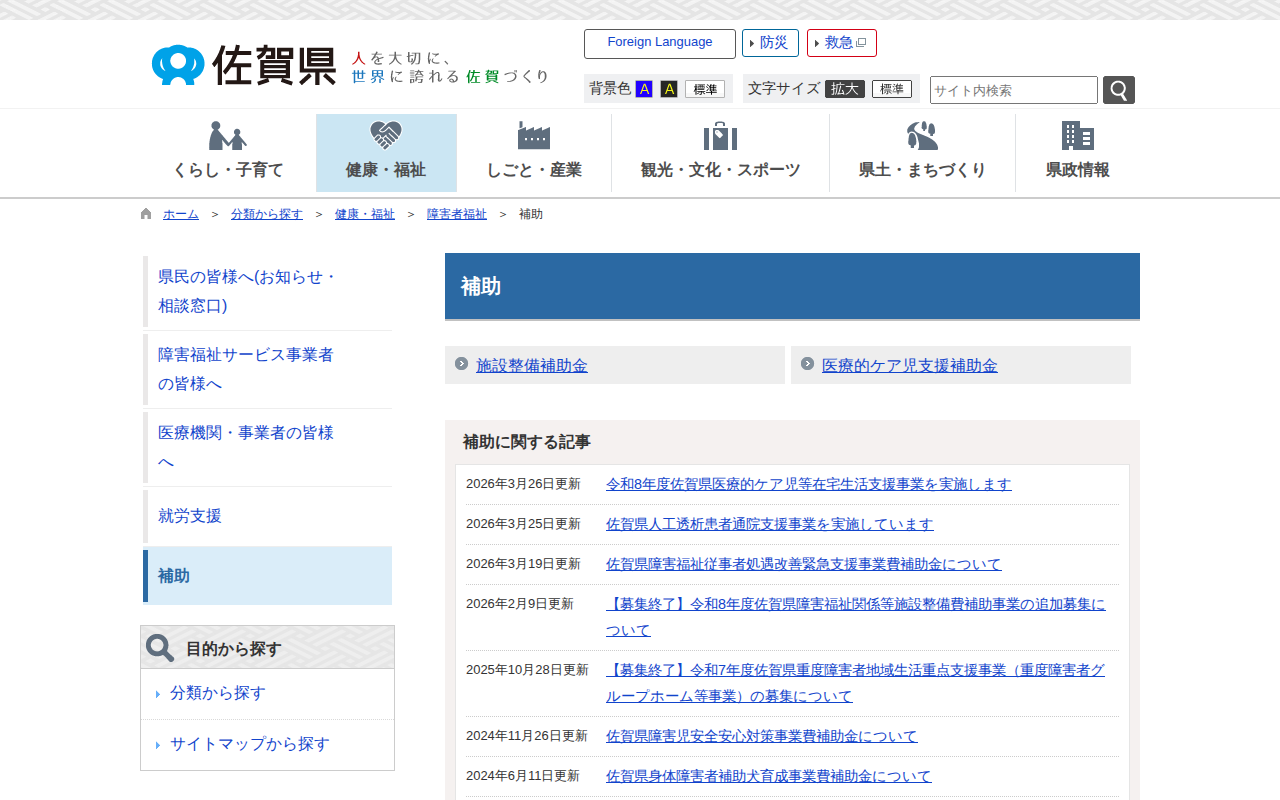
Task: Click the 補助 page title heading
Action: coord(481,287)
